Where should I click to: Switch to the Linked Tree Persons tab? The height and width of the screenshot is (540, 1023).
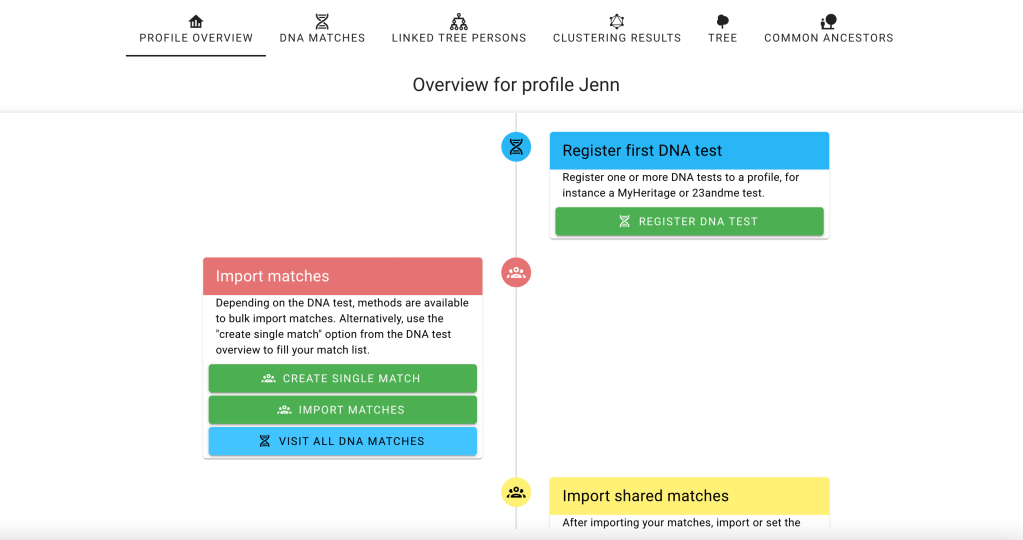pos(459,38)
